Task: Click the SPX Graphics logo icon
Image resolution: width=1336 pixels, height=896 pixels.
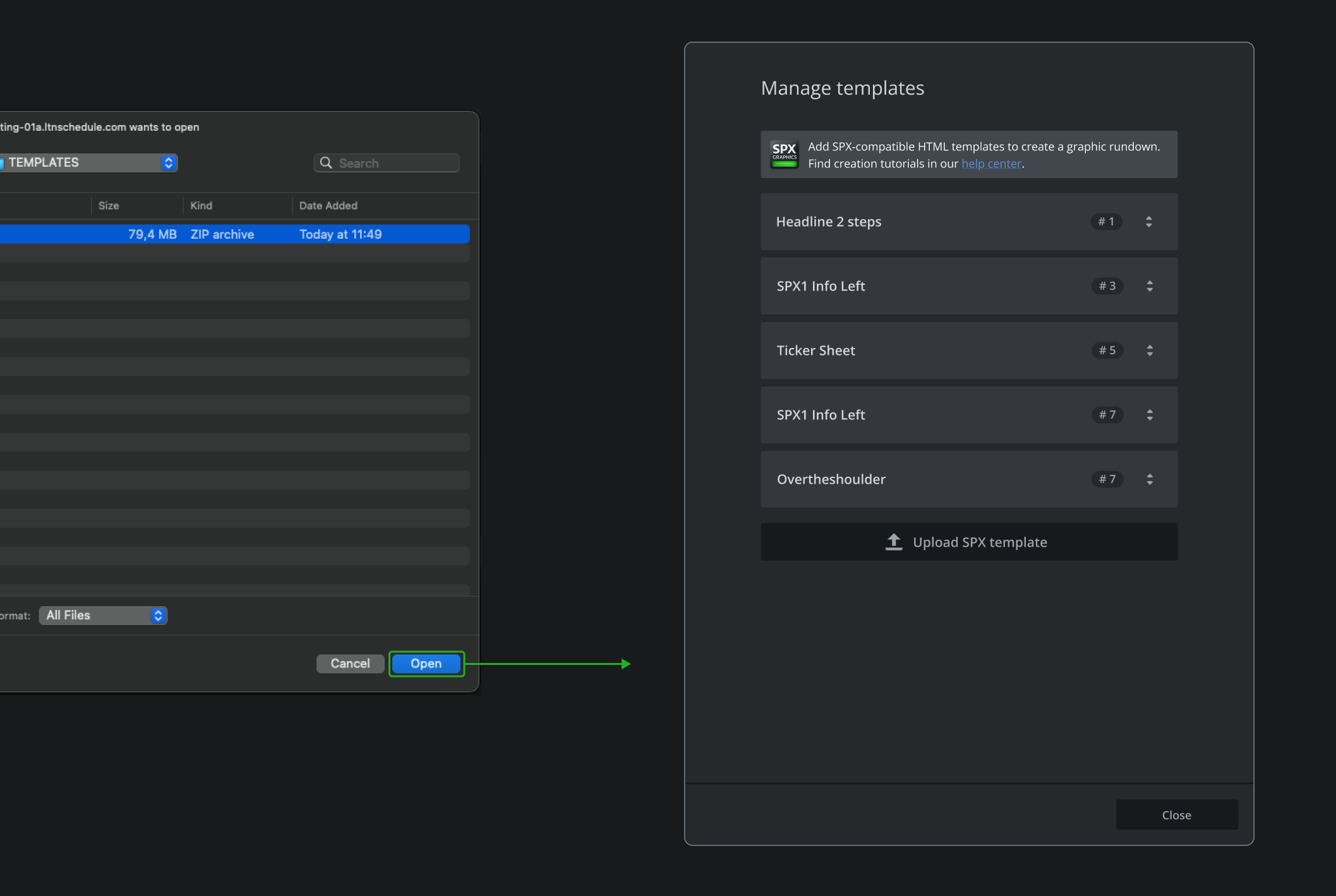Action: click(x=783, y=153)
